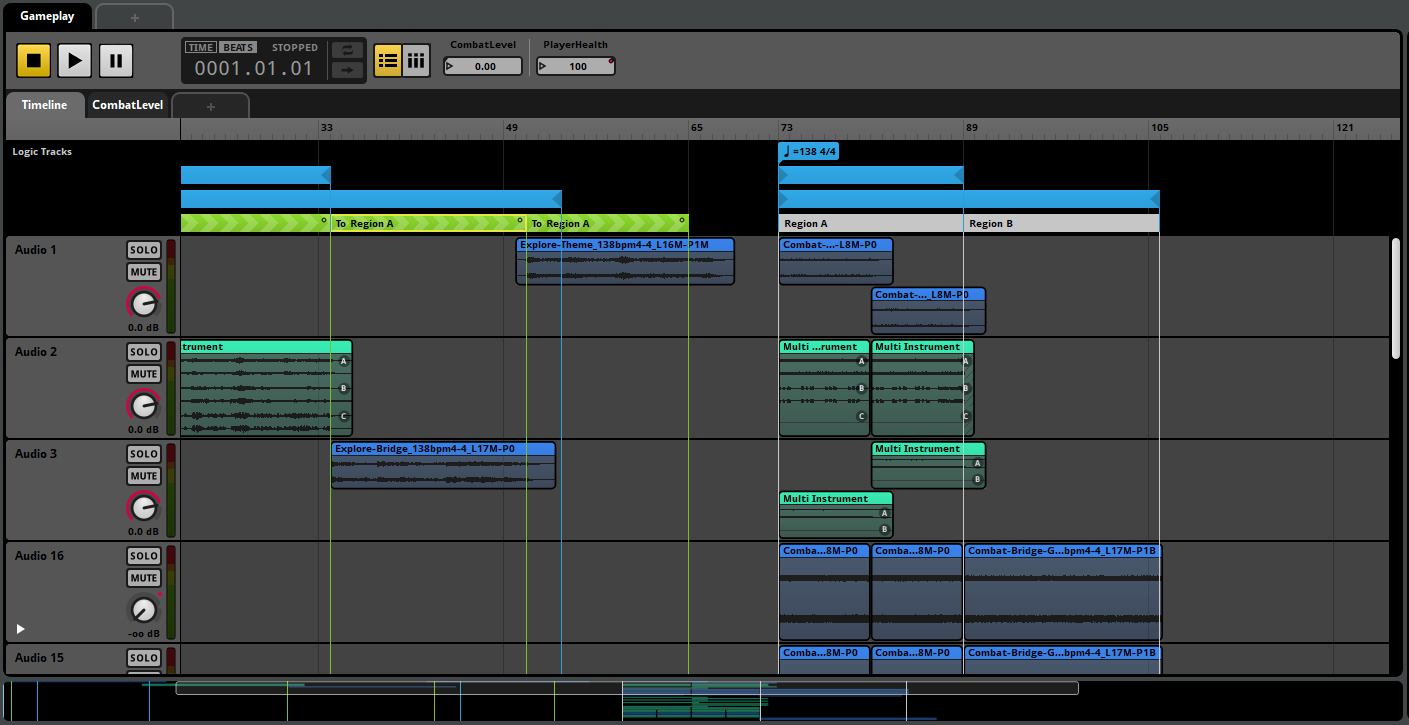Select the Region B marker
Image resolution: width=1409 pixels, height=725 pixels.
[x=1061, y=224]
